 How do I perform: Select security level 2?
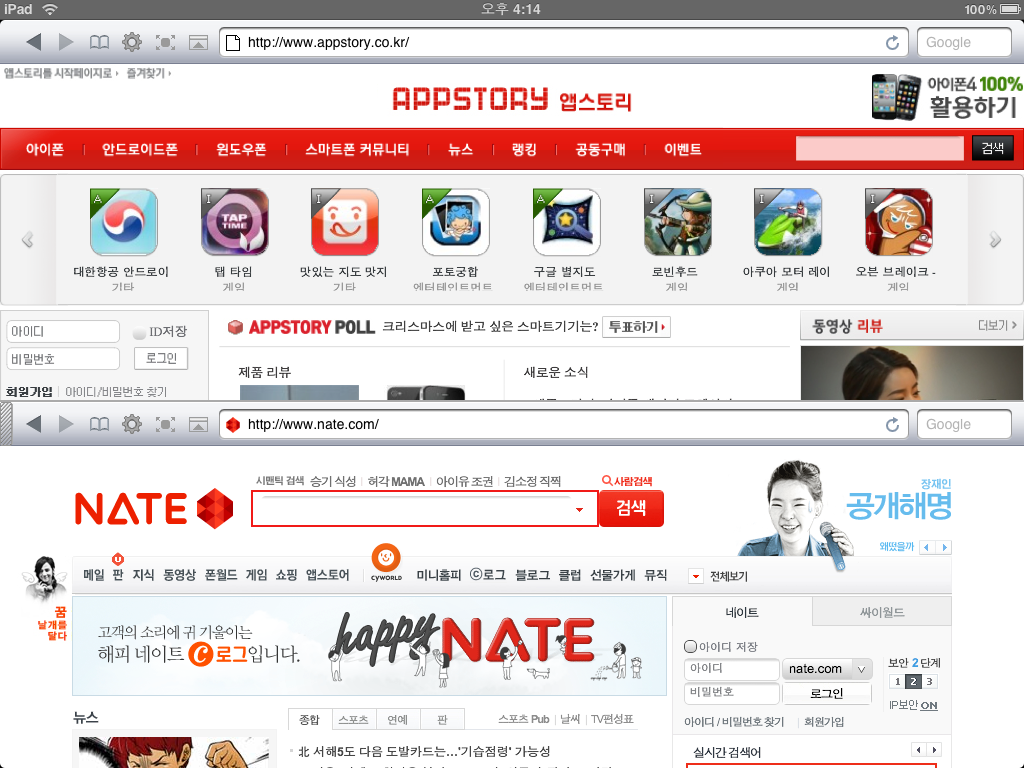tap(913, 682)
